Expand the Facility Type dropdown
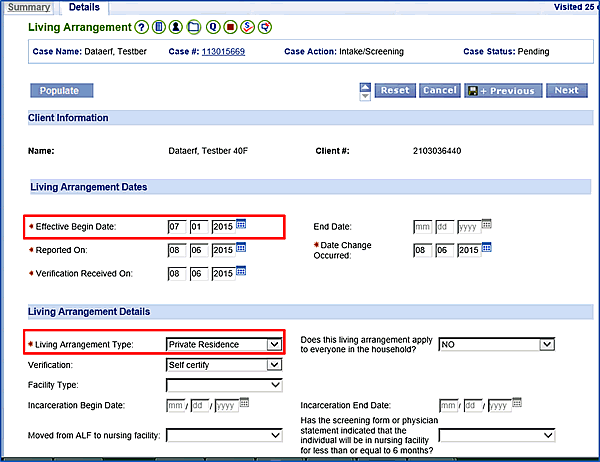Image resolution: width=600 pixels, height=462 pixels. click(275, 385)
